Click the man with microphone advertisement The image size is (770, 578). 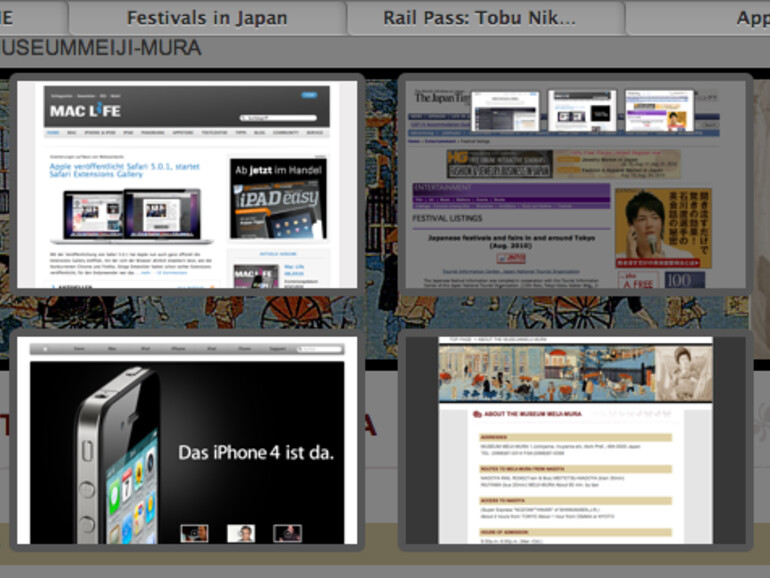click(x=663, y=228)
